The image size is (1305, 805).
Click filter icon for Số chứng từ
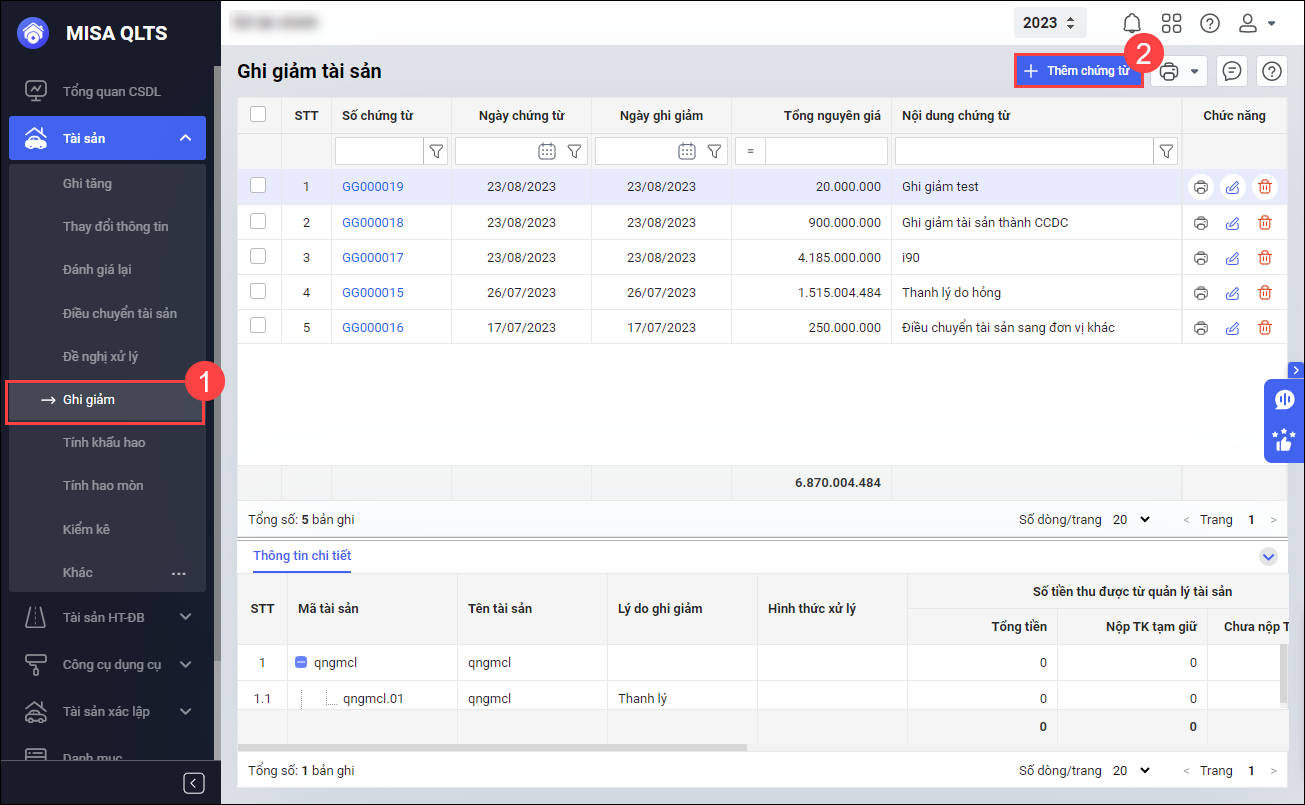point(436,151)
